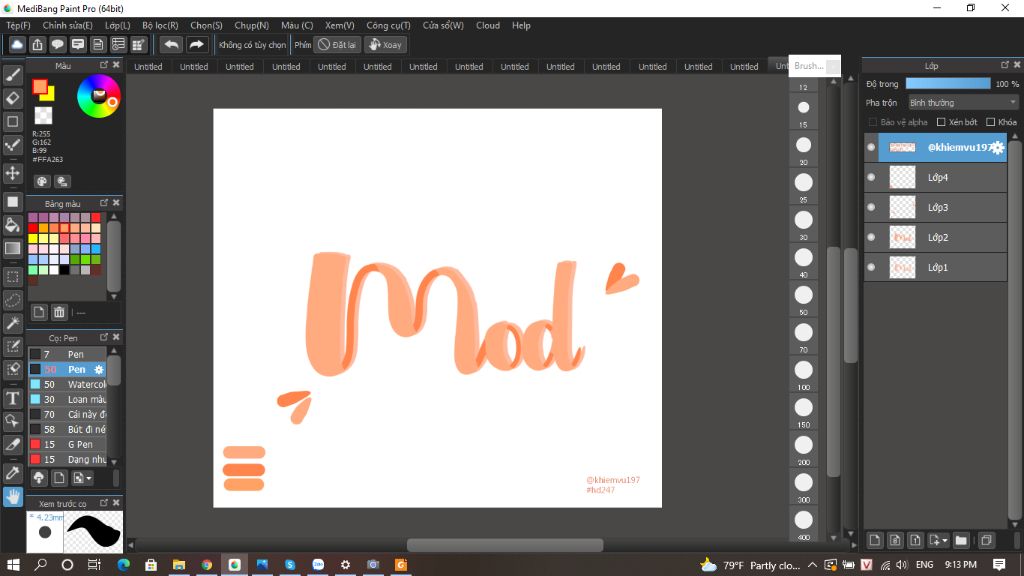Open File Explorer from taskbar
1024x576 pixels.
tap(178, 564)
